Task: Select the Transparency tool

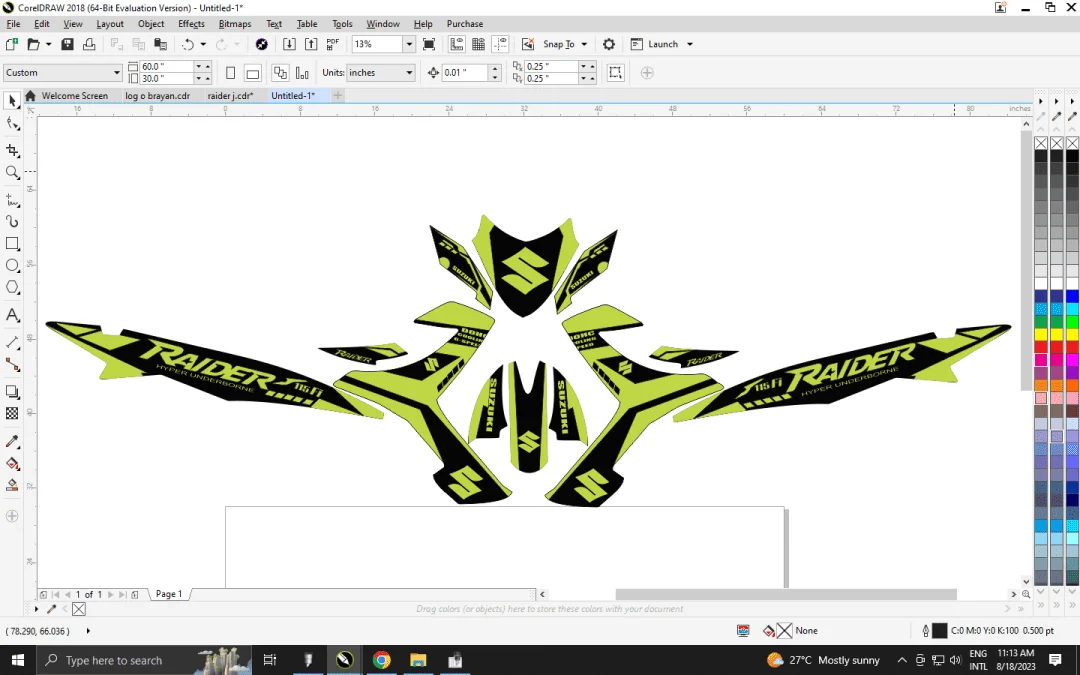Action: [12, 413]
